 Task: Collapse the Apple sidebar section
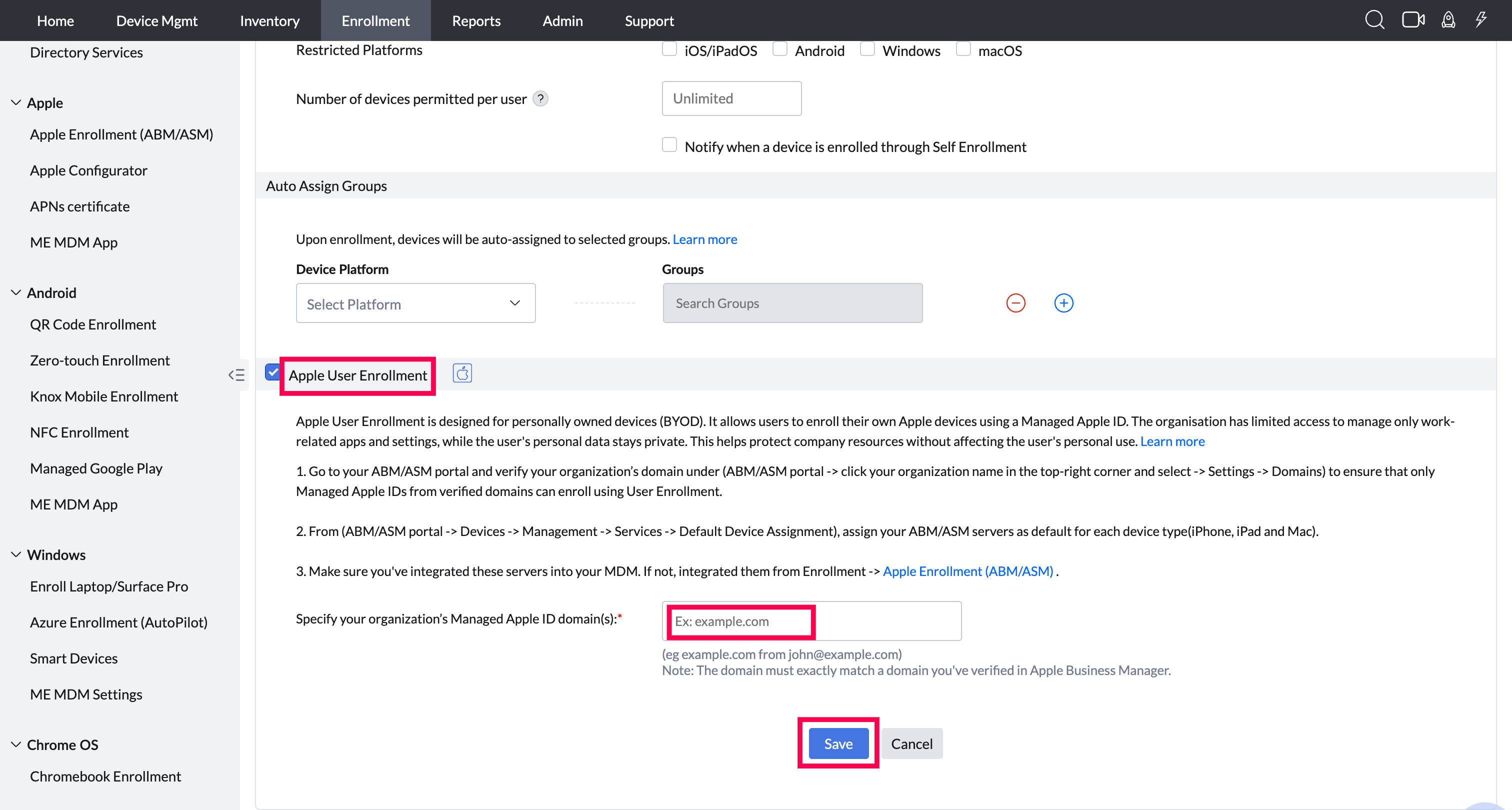16,102
